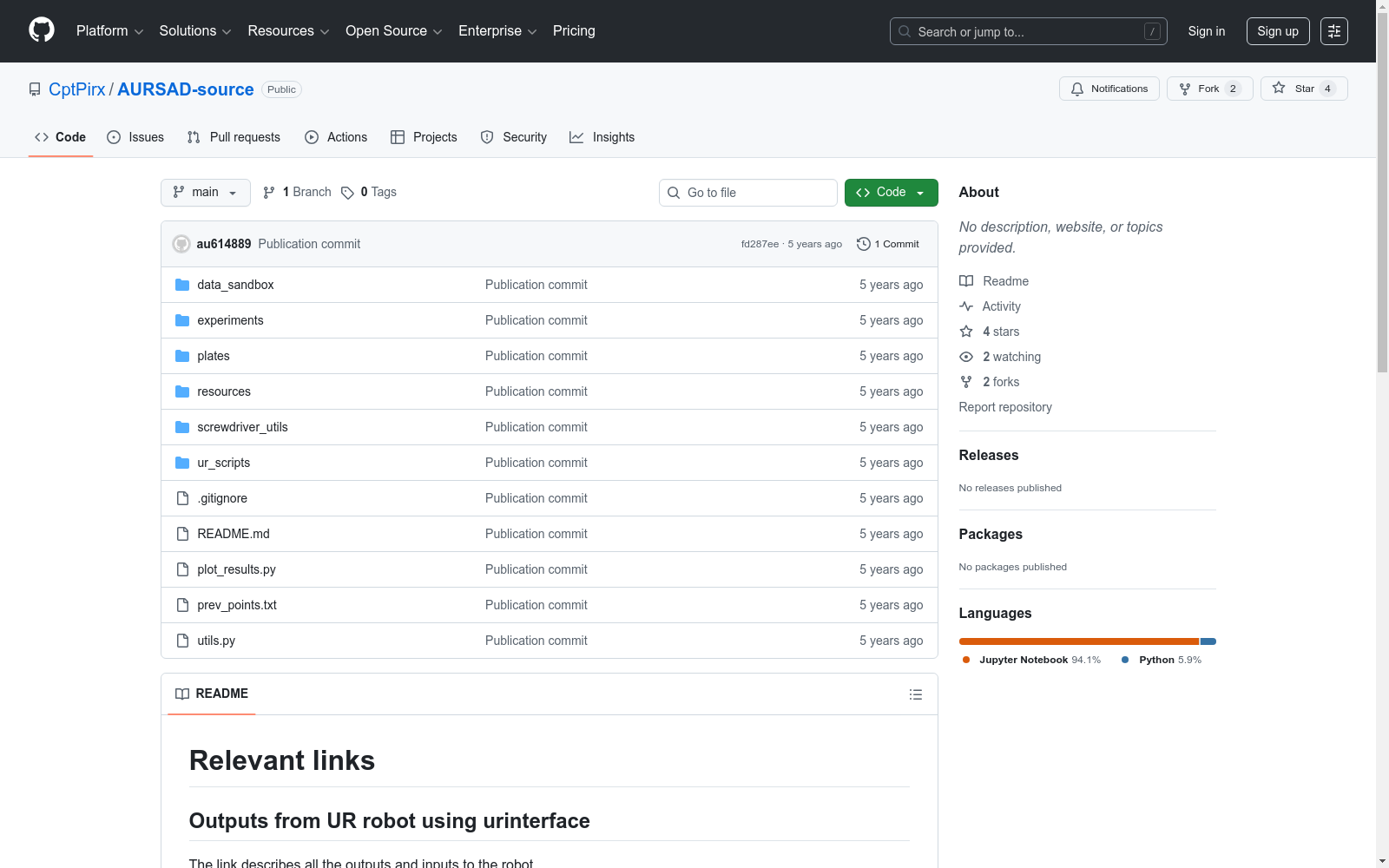
Task: Open the Releases heading link
Action: pos(989,455)
